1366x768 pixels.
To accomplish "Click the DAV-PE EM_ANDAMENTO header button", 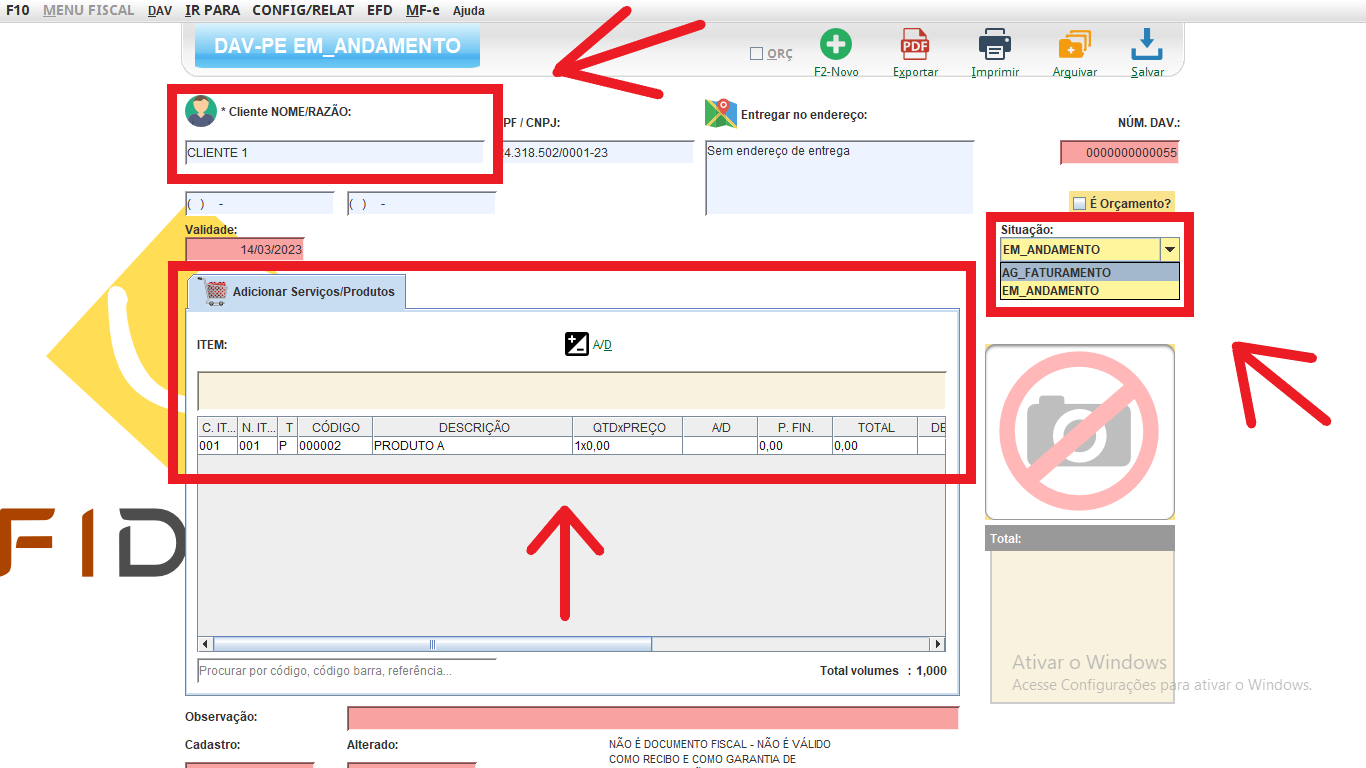I will 337,46.
